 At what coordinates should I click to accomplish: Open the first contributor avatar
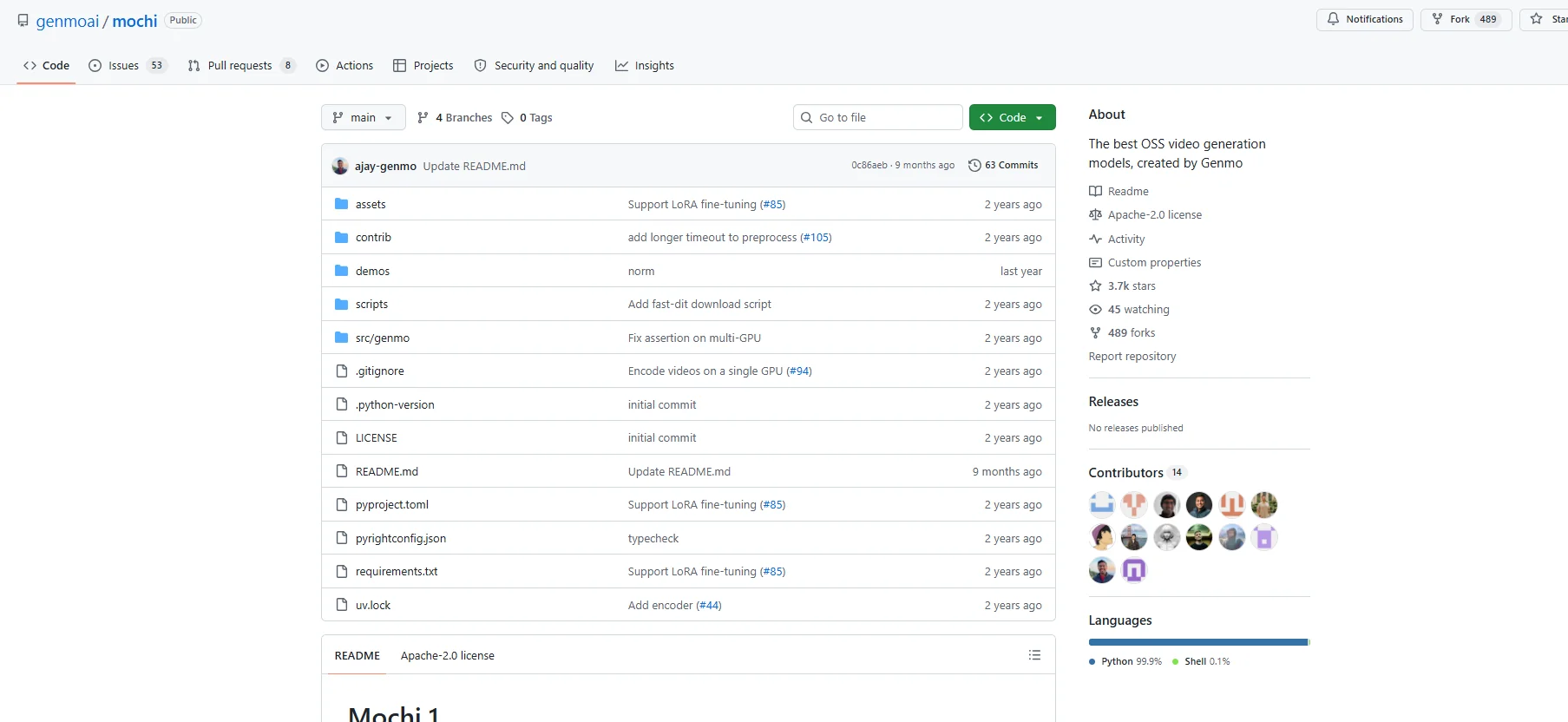(x=1102, y=504)
